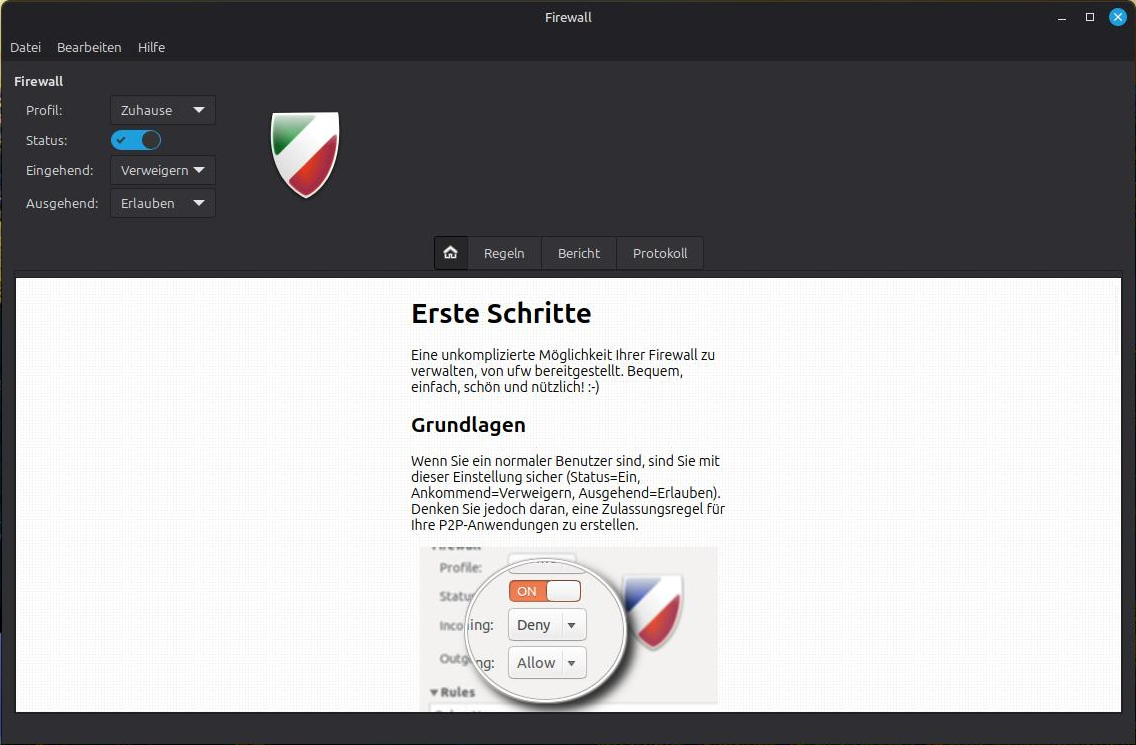
Task: Maximize the Firewall window
Action: (x=1090, y=17)
